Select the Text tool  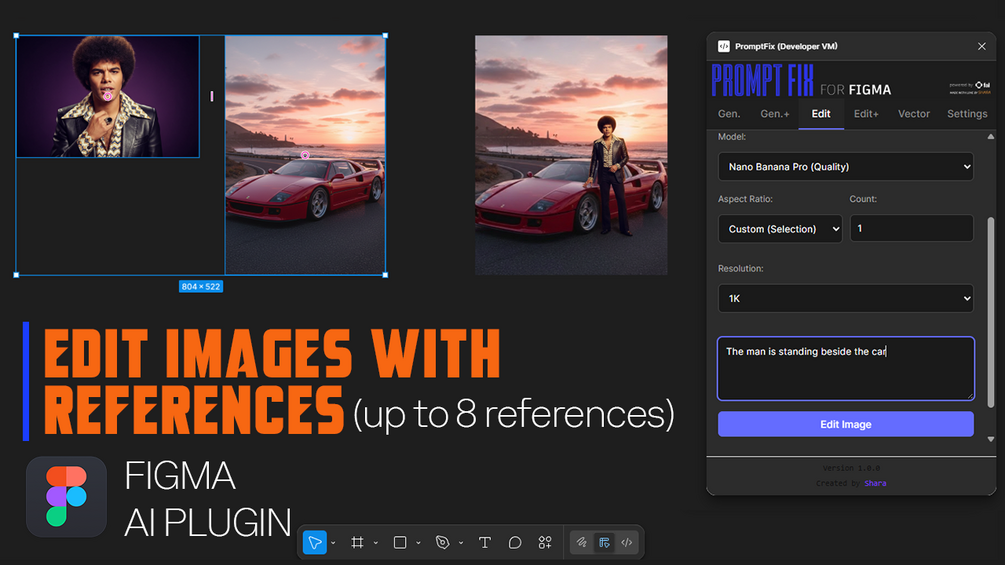[485, 543]
